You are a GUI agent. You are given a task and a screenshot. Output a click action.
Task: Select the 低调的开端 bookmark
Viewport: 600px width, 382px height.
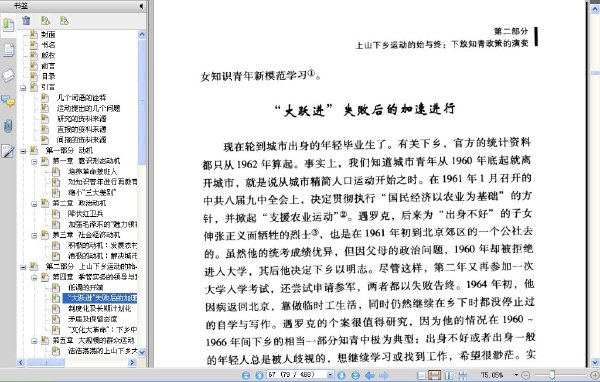point(85,287)
